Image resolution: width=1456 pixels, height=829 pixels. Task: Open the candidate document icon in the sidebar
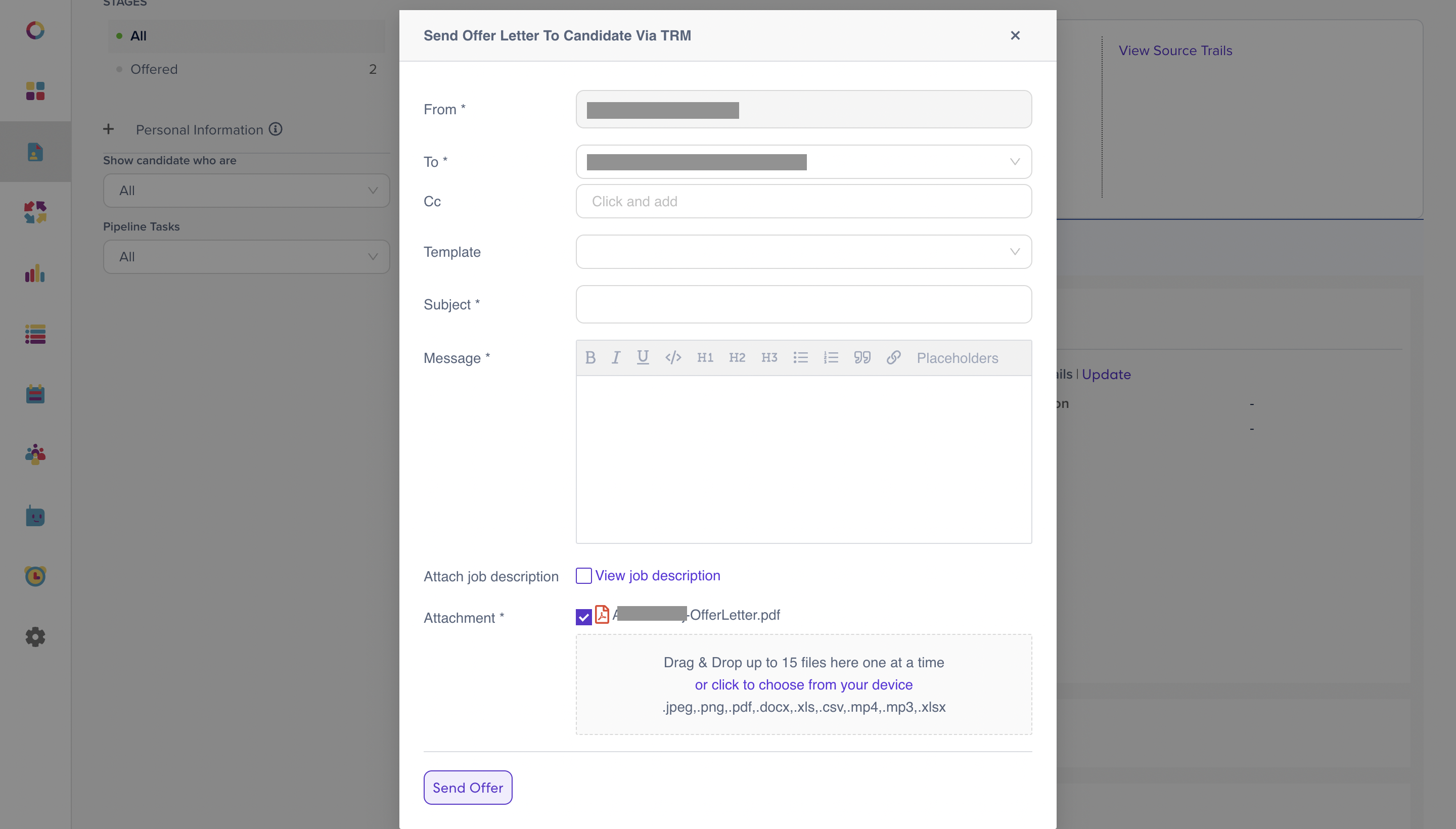(35, 152)
